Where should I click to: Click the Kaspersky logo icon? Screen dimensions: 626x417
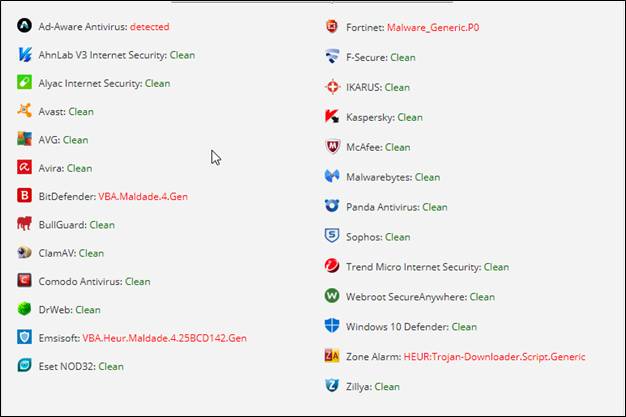coord(332,117)
